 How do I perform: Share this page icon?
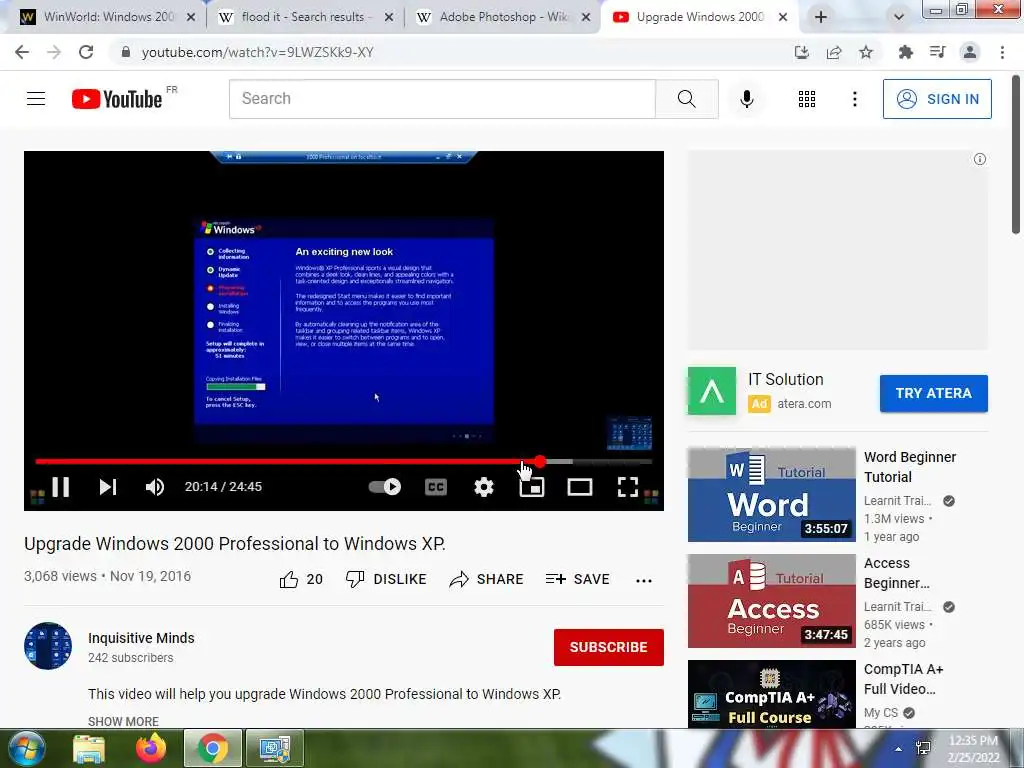[834, 52]
